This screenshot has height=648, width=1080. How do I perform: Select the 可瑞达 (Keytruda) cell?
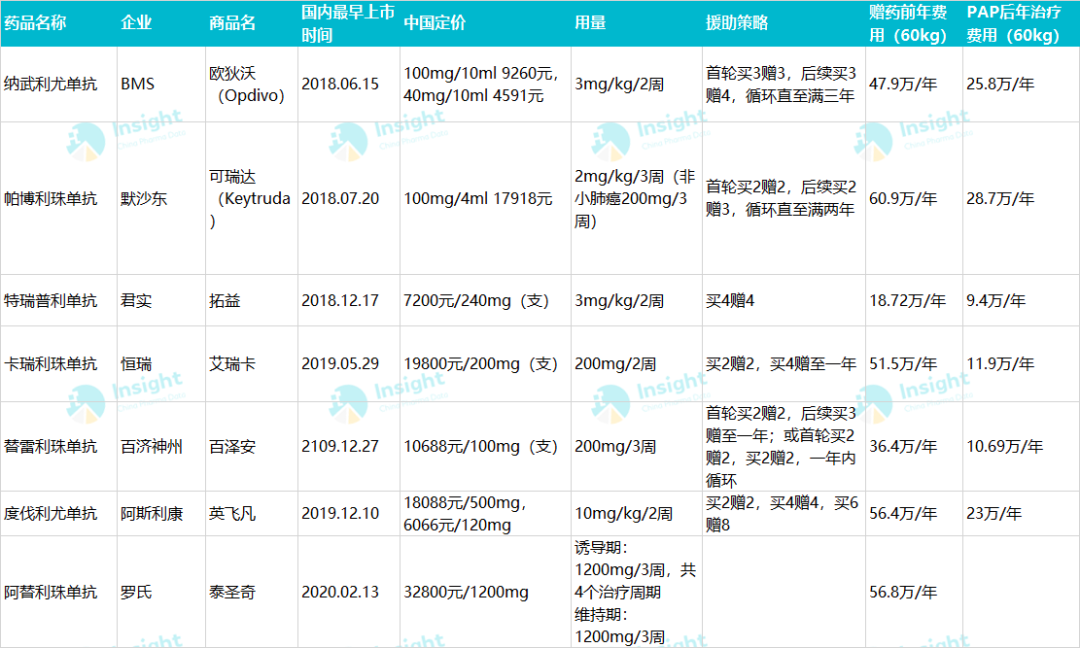coord(250,198)
